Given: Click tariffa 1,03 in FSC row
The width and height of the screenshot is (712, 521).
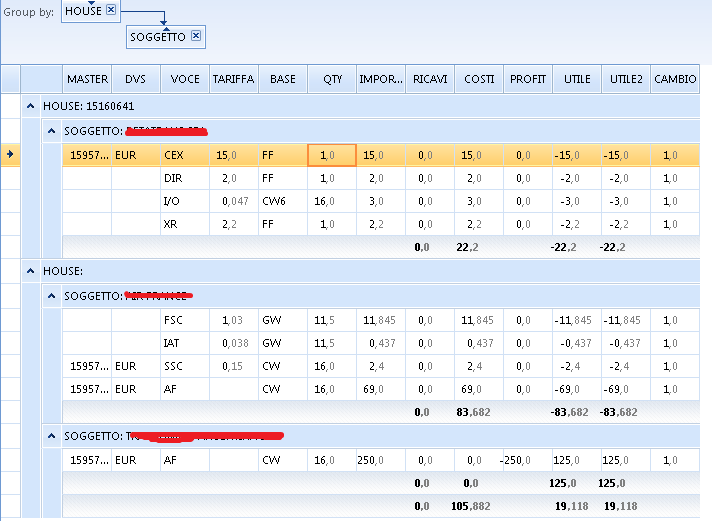Looking at the screenshot, I should tap(234, 320).
